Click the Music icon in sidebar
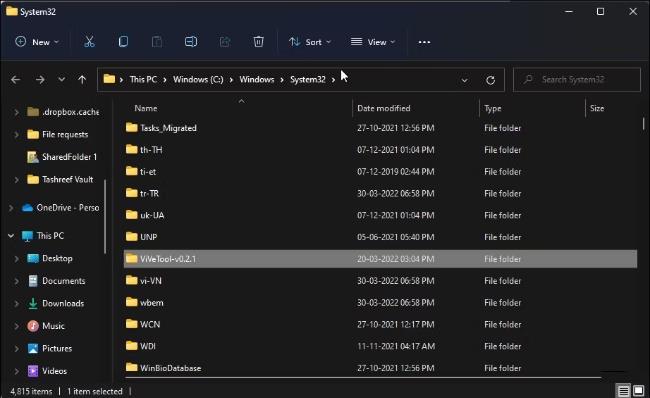The height and width of the screenshot is (398, 650). click(33, 326)
